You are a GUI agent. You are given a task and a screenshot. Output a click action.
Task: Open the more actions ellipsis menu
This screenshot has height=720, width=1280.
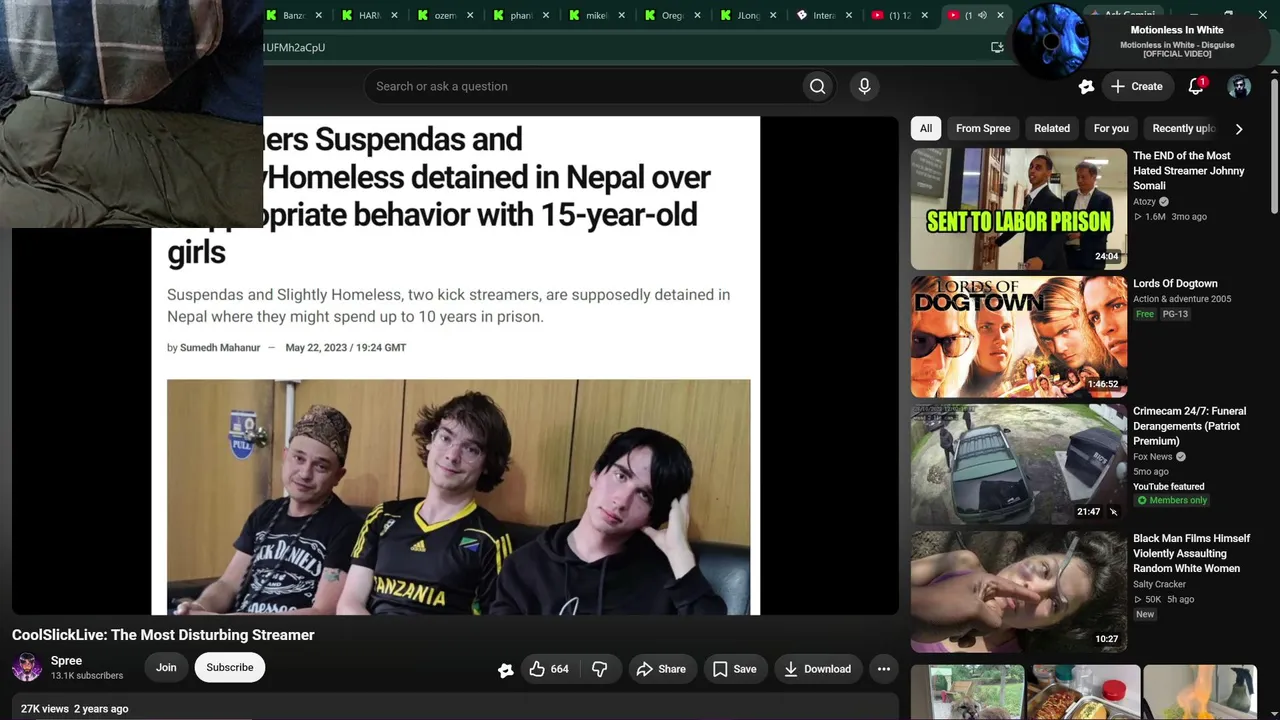pyautogui.click(x=884, y=669)
